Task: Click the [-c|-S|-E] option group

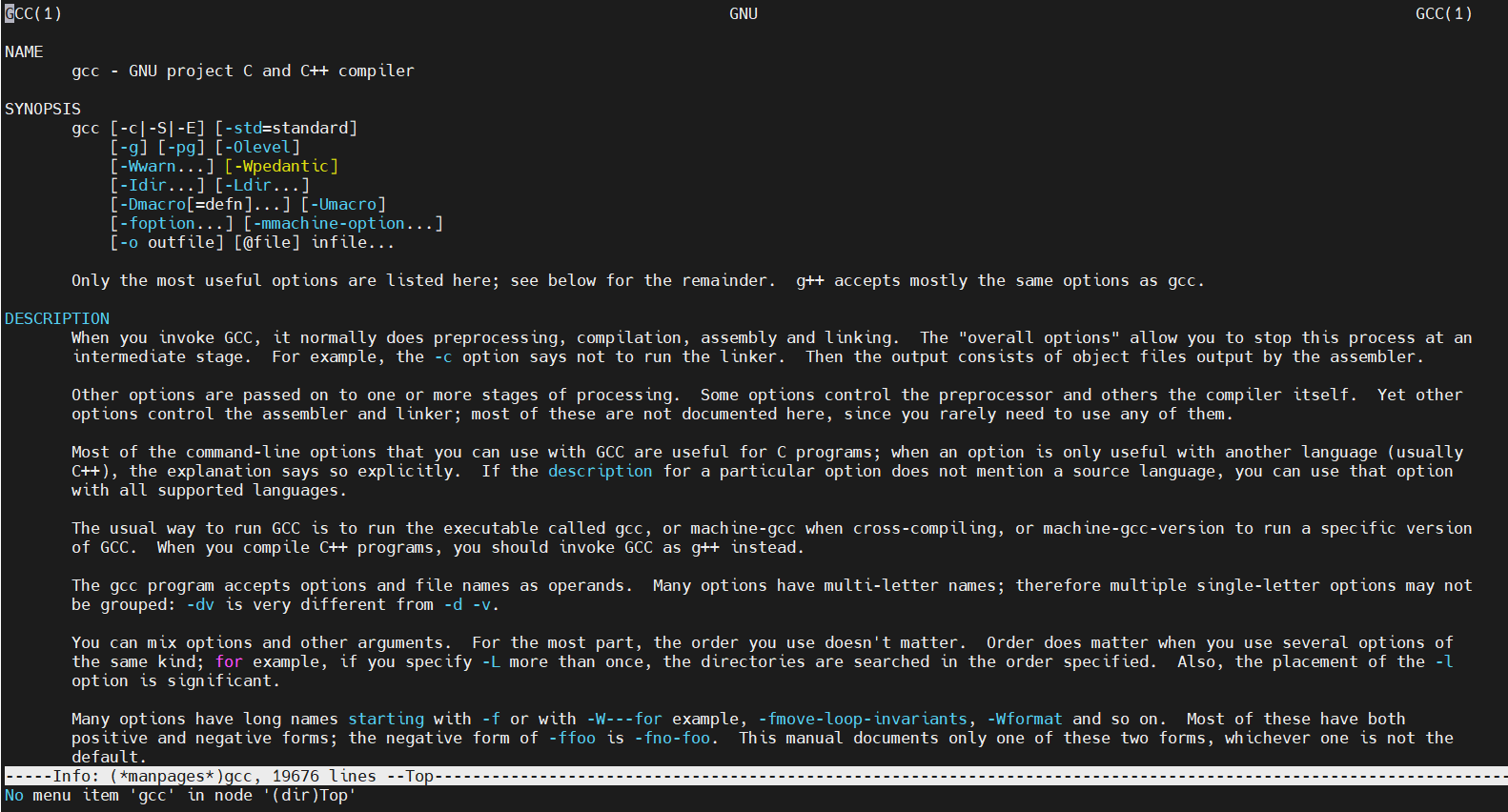Action: pos(157,128)
